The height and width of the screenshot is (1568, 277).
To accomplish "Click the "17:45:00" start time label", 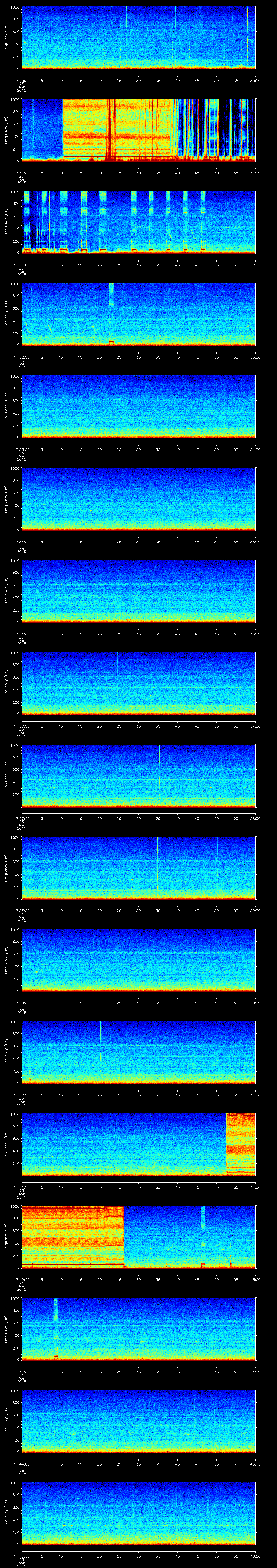I will click(21, 1555).
